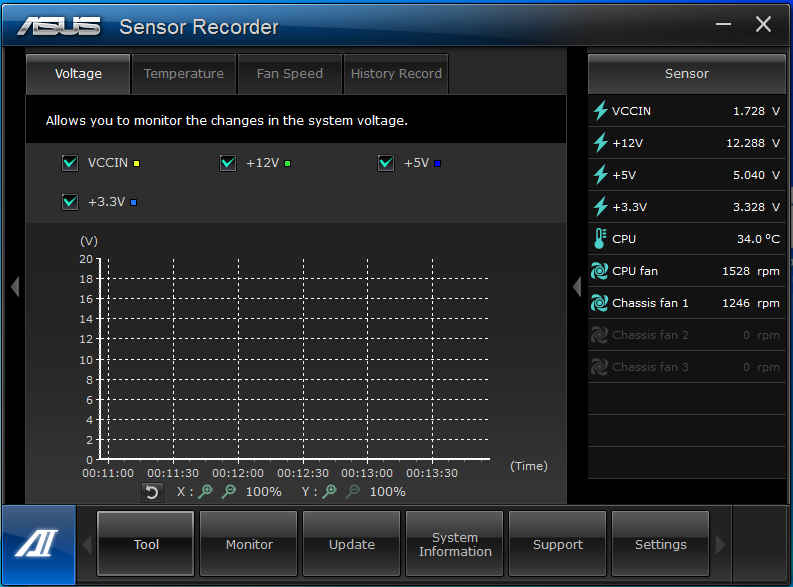Viewport: 793px width, 587px height.
Task: Click the +5V lightning bolt icon in the Sensor panel
Action: (x=600, y=174)
